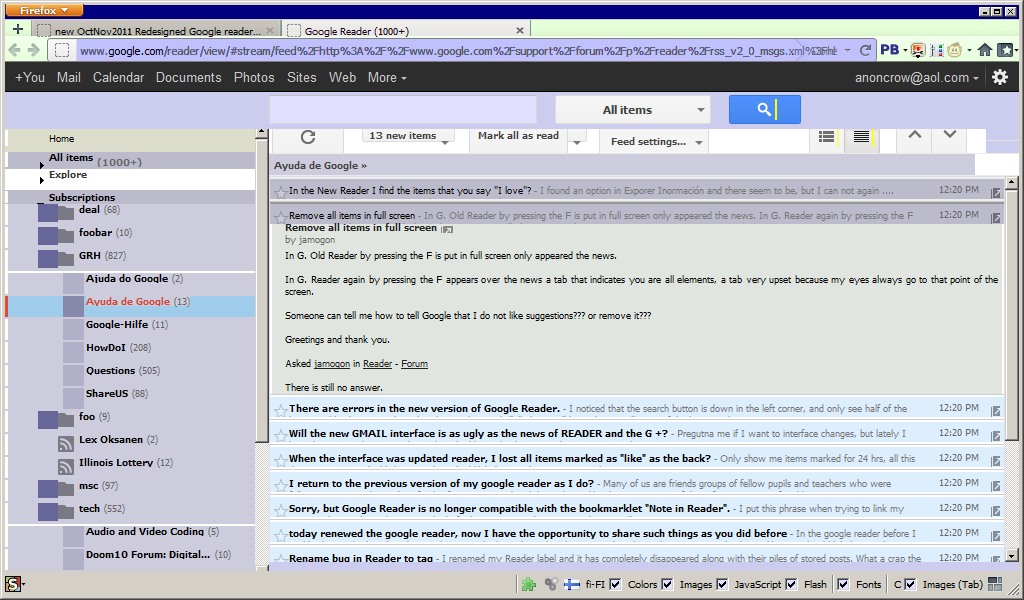Viewport: 1024px width, 600px height.
Task: Open the arrow next to Mark all as read
Action: [x=577, y=142]
